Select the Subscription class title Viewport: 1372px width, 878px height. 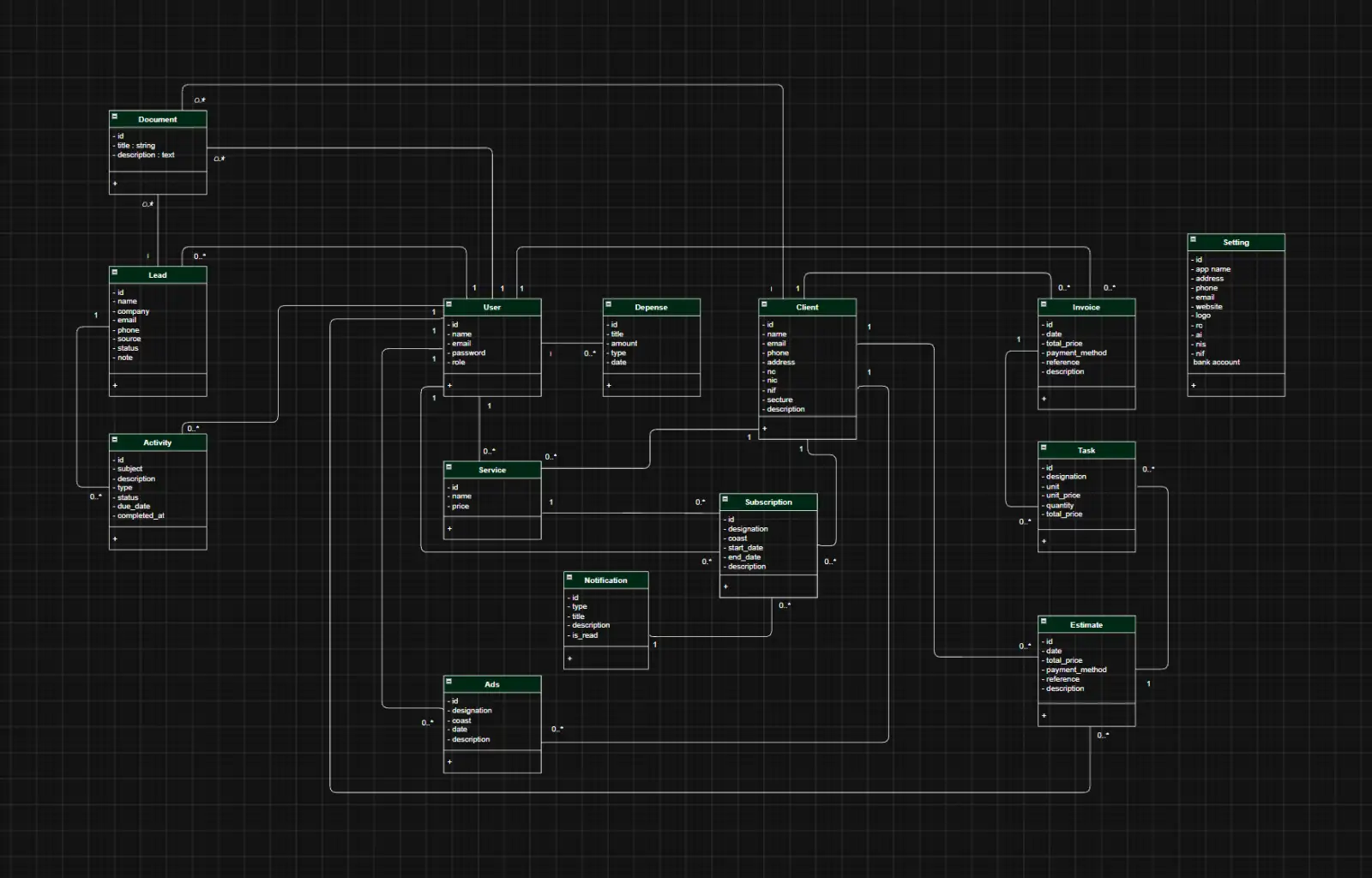pyautogui.click(x=768, y=502)
